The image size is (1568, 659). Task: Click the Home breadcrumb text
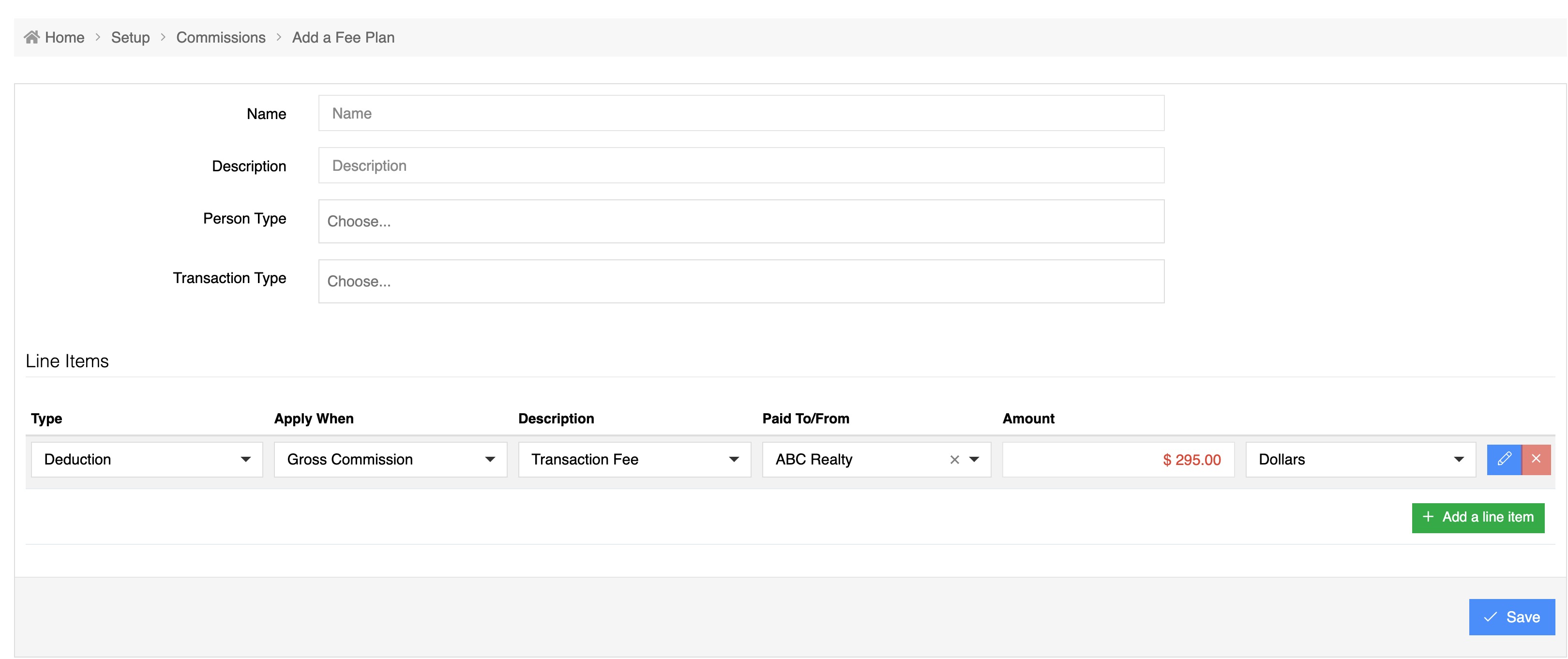coord(64,38)
